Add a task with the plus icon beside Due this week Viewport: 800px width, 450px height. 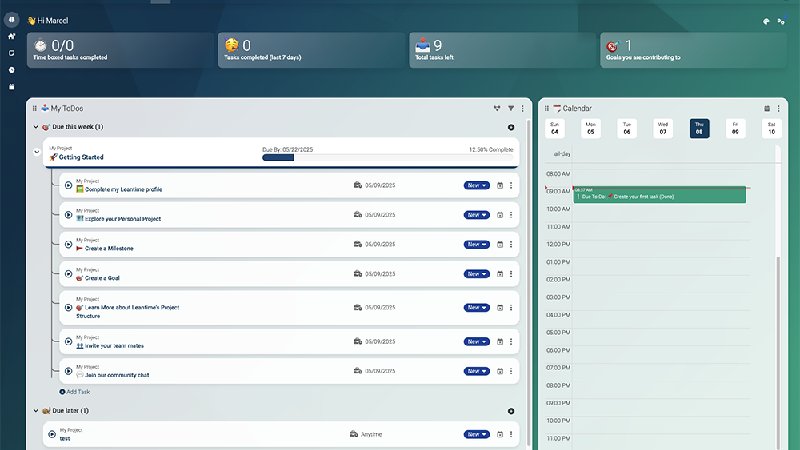coord(511,127)
